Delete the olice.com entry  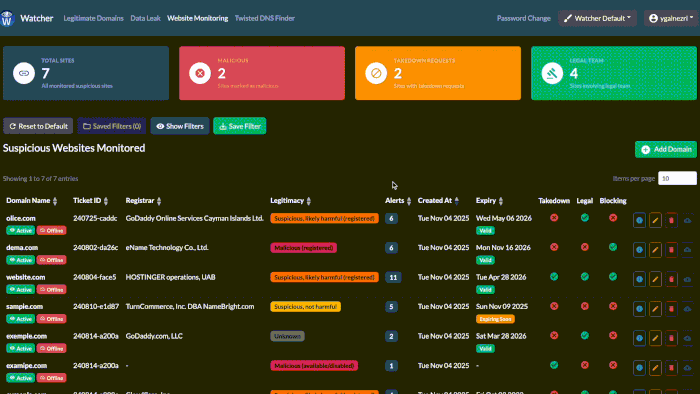point(671,220)
